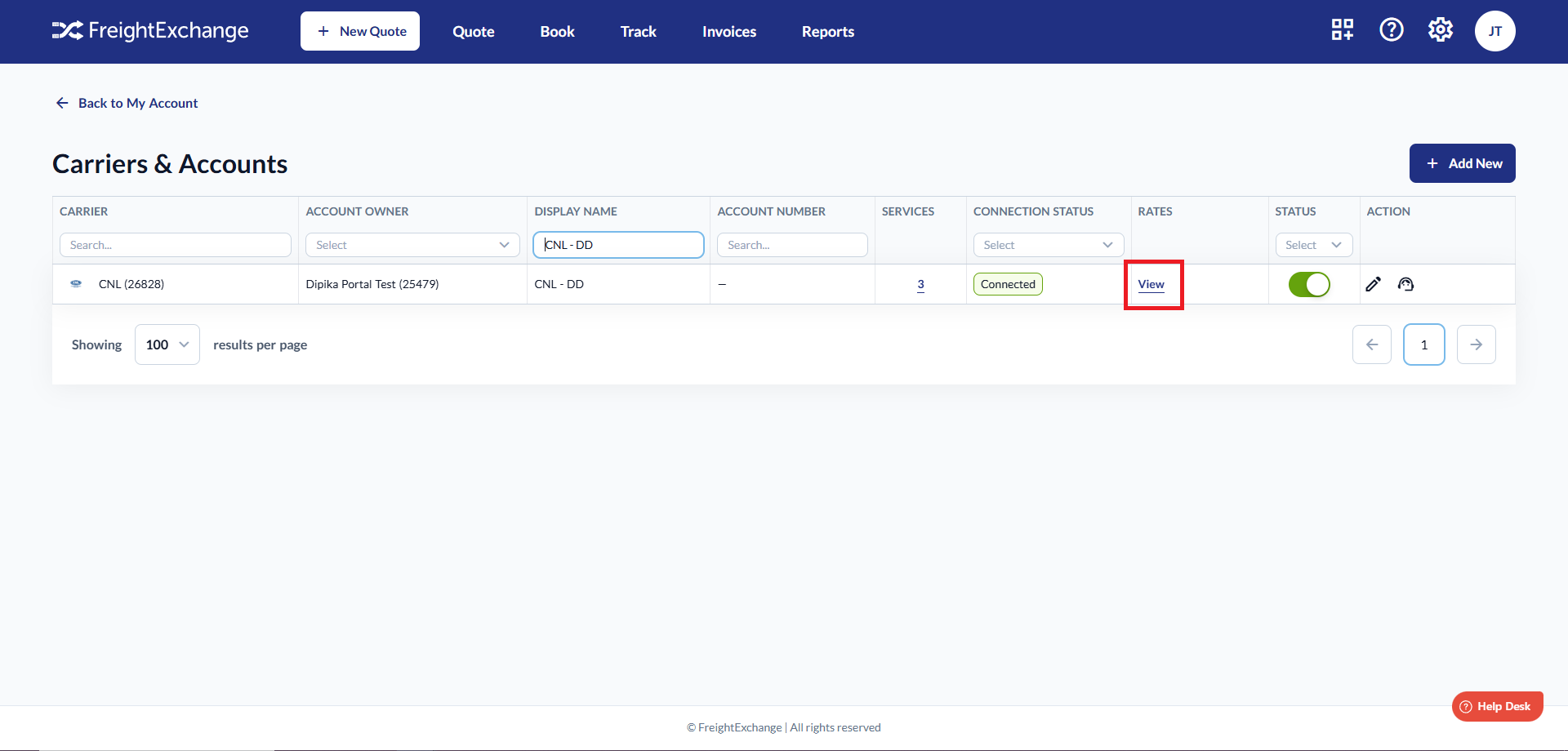1568x751 pixels.
Task: Click the DISPLAY NAME column header
Action: coord(576,211)
